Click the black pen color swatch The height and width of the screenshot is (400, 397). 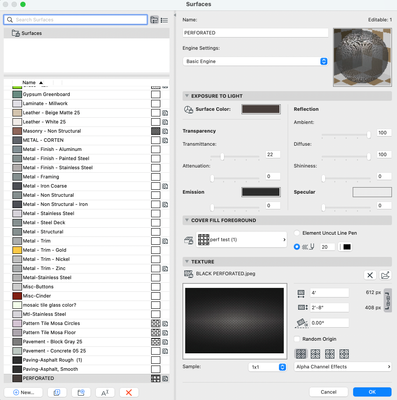point(347,247)
